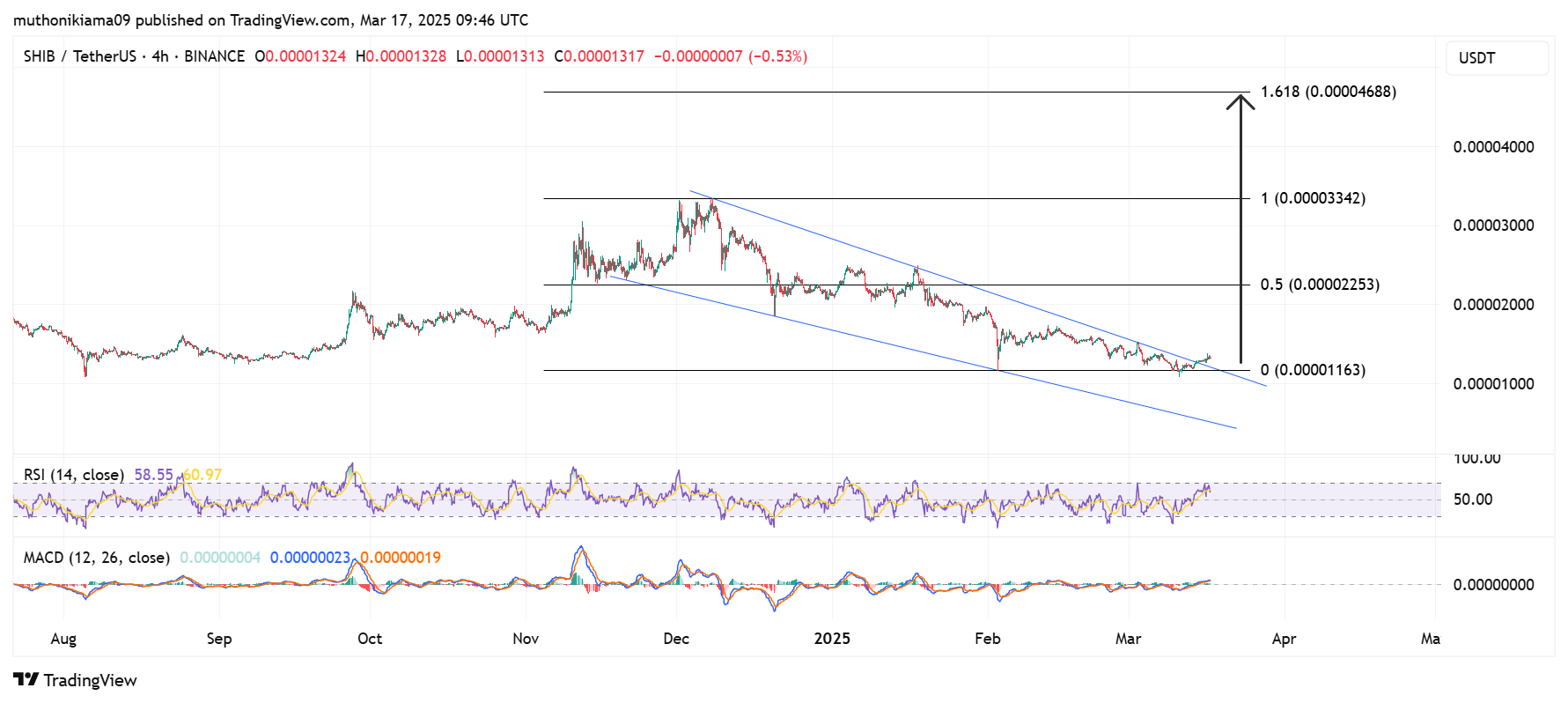Viewport: 1568px width, 703px height.
Task: Click the BINANCE exchange label
Action: [x=214, y=56]
